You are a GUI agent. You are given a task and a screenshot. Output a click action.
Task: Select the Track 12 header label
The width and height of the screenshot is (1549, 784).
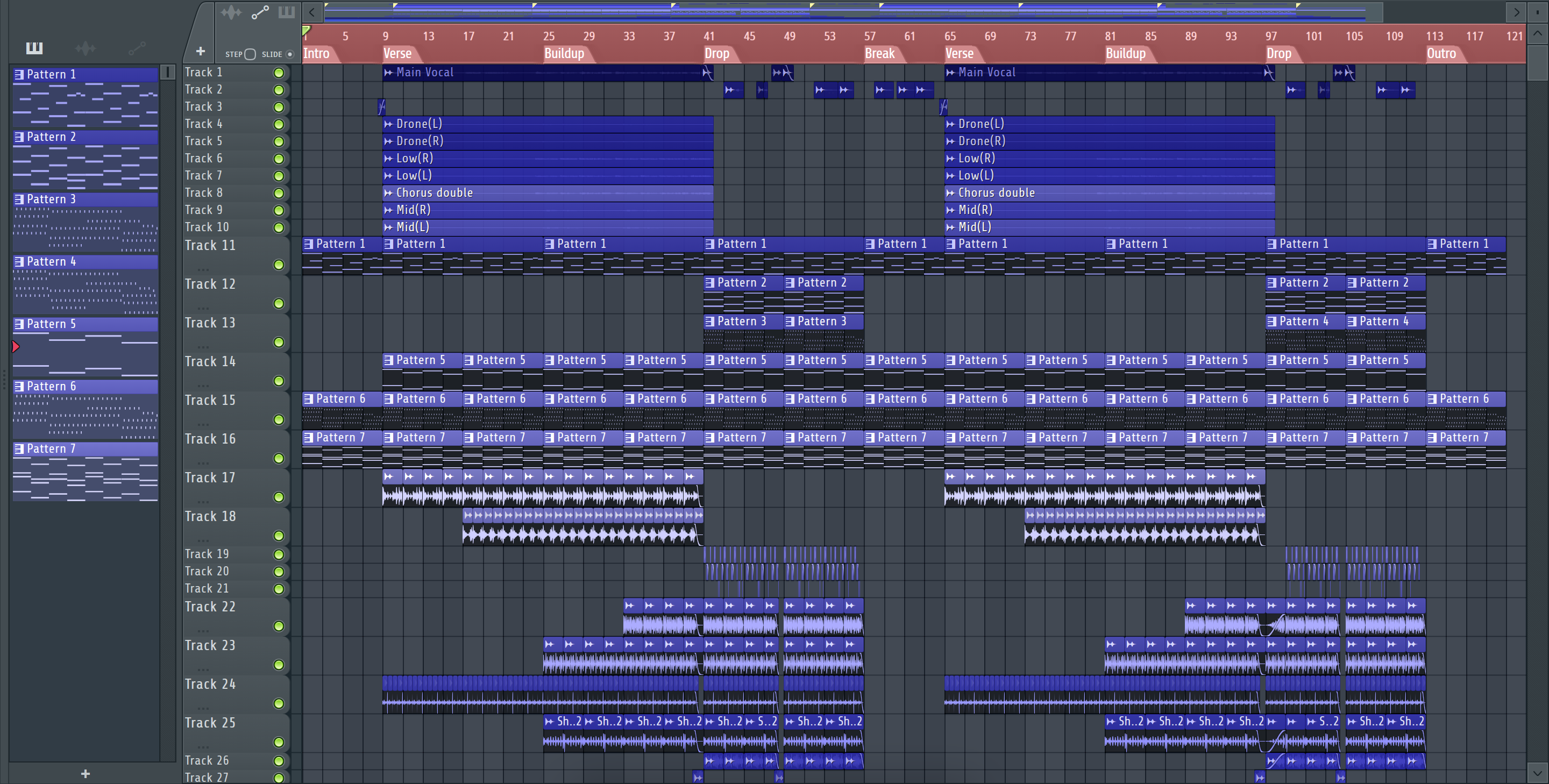[210, 284]
